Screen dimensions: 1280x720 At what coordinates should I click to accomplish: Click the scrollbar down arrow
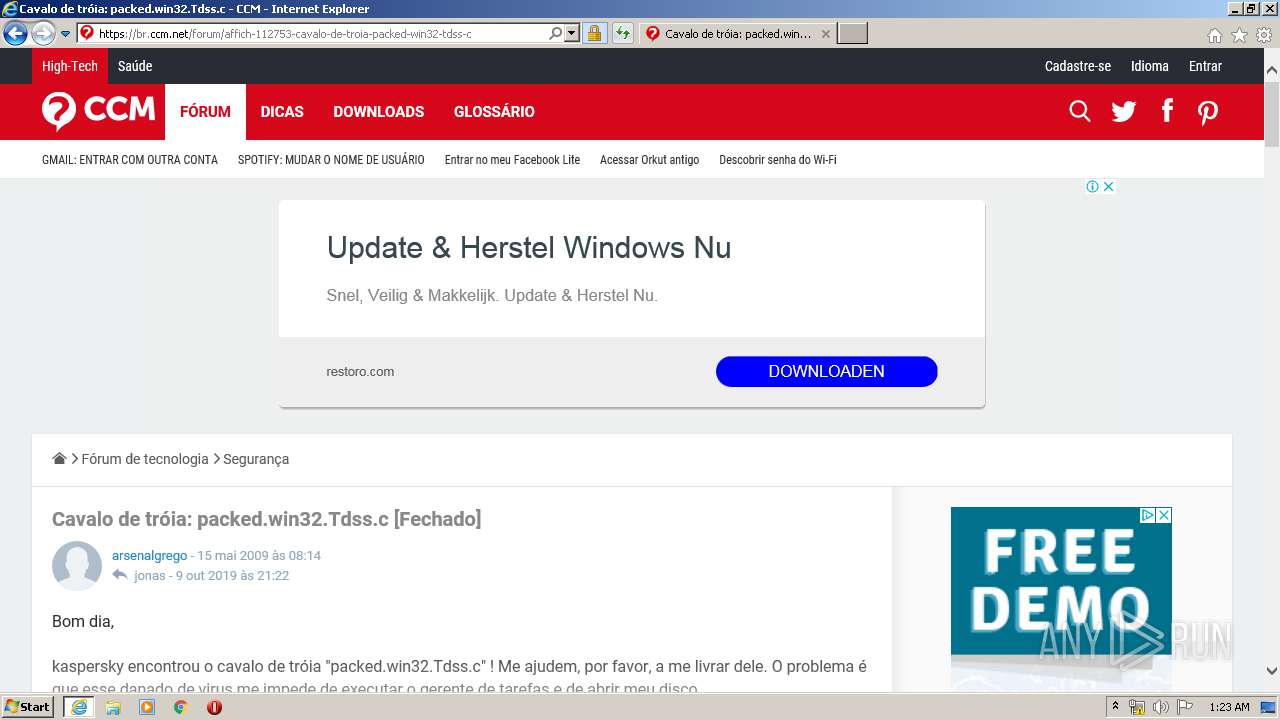tap(1272, 671)
